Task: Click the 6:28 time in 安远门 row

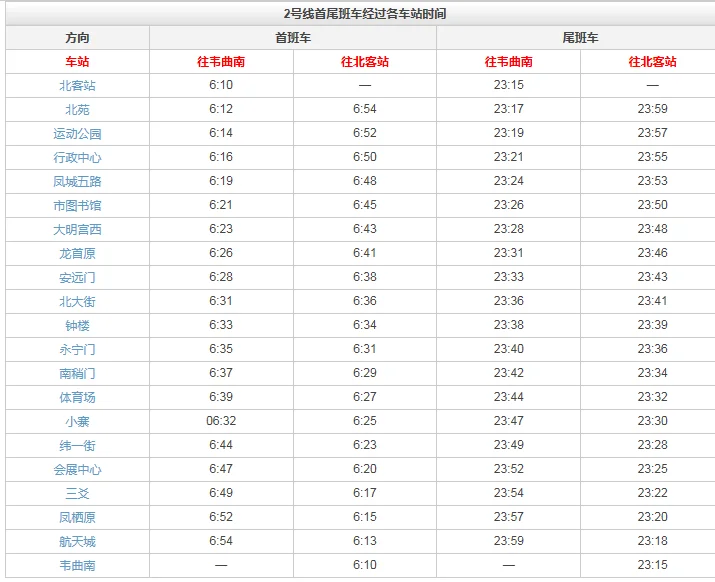Action: pos(221,277)
